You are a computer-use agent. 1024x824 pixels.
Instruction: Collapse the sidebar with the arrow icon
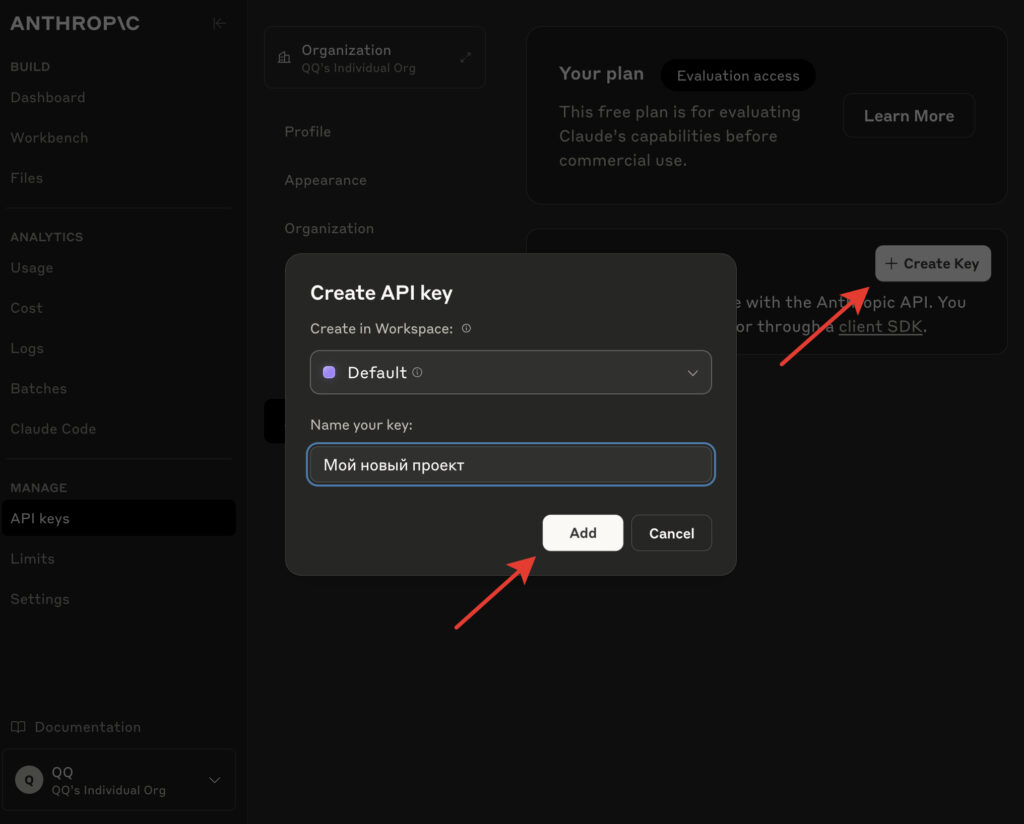219,24
